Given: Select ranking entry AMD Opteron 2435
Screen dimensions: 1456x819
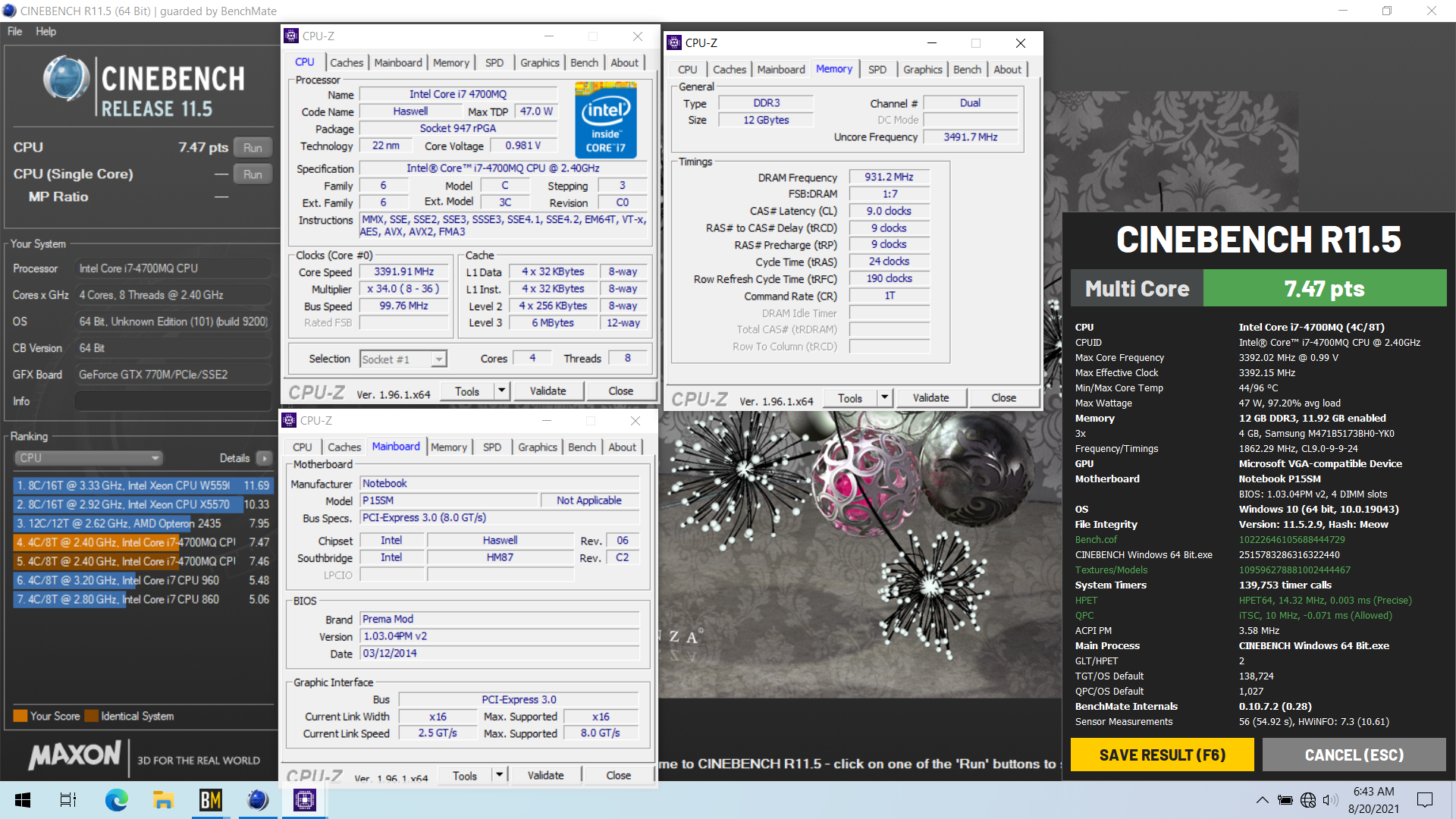Looking at the screenshot, I should (x=143, y=523).
